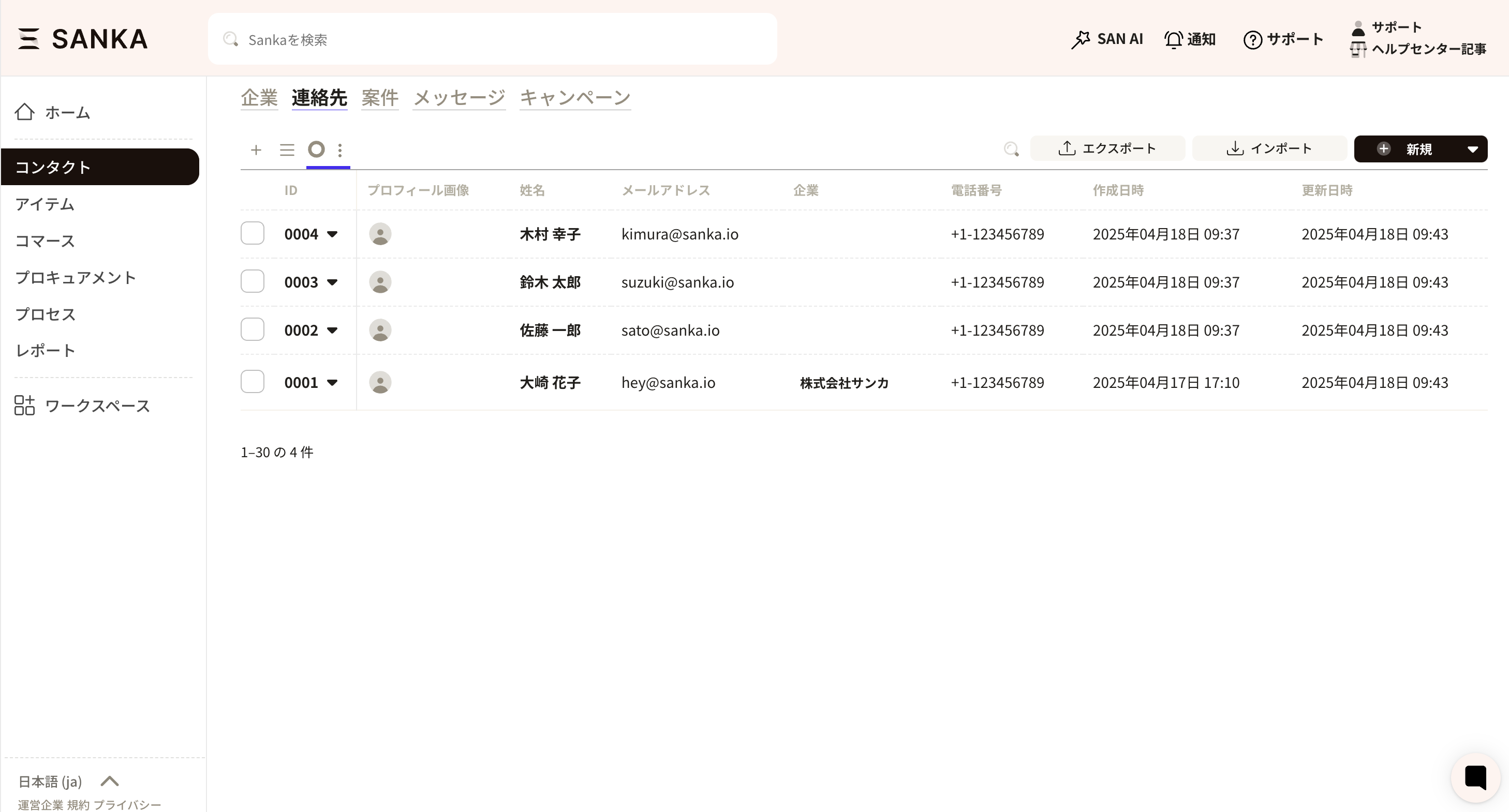Open the three-dot view options menu
Screen dimensions: 1509x812
pyautogui.click(x=340, y=150)
